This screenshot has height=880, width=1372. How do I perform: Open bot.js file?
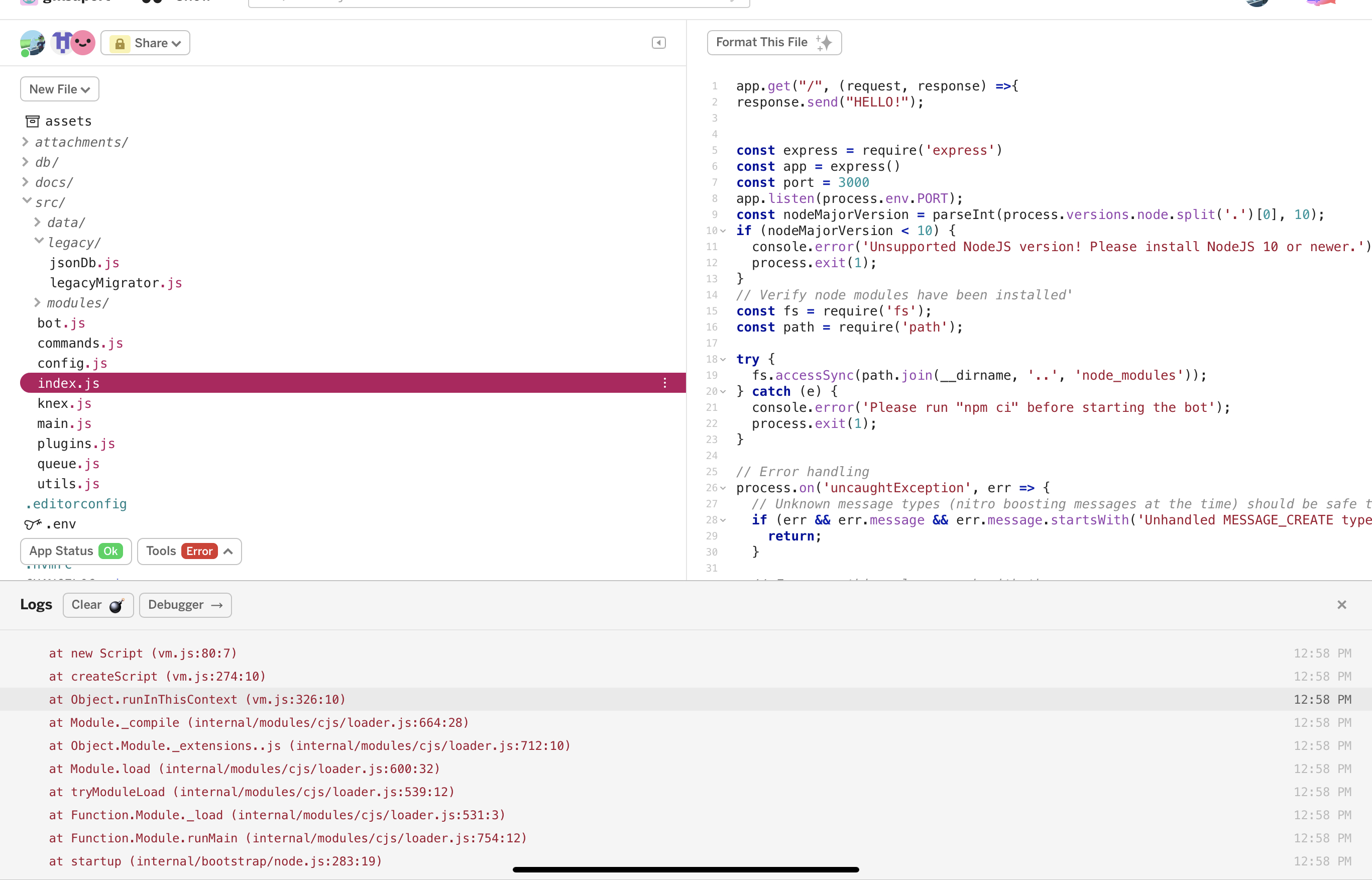pyautogui.click(x=61, y=322)
